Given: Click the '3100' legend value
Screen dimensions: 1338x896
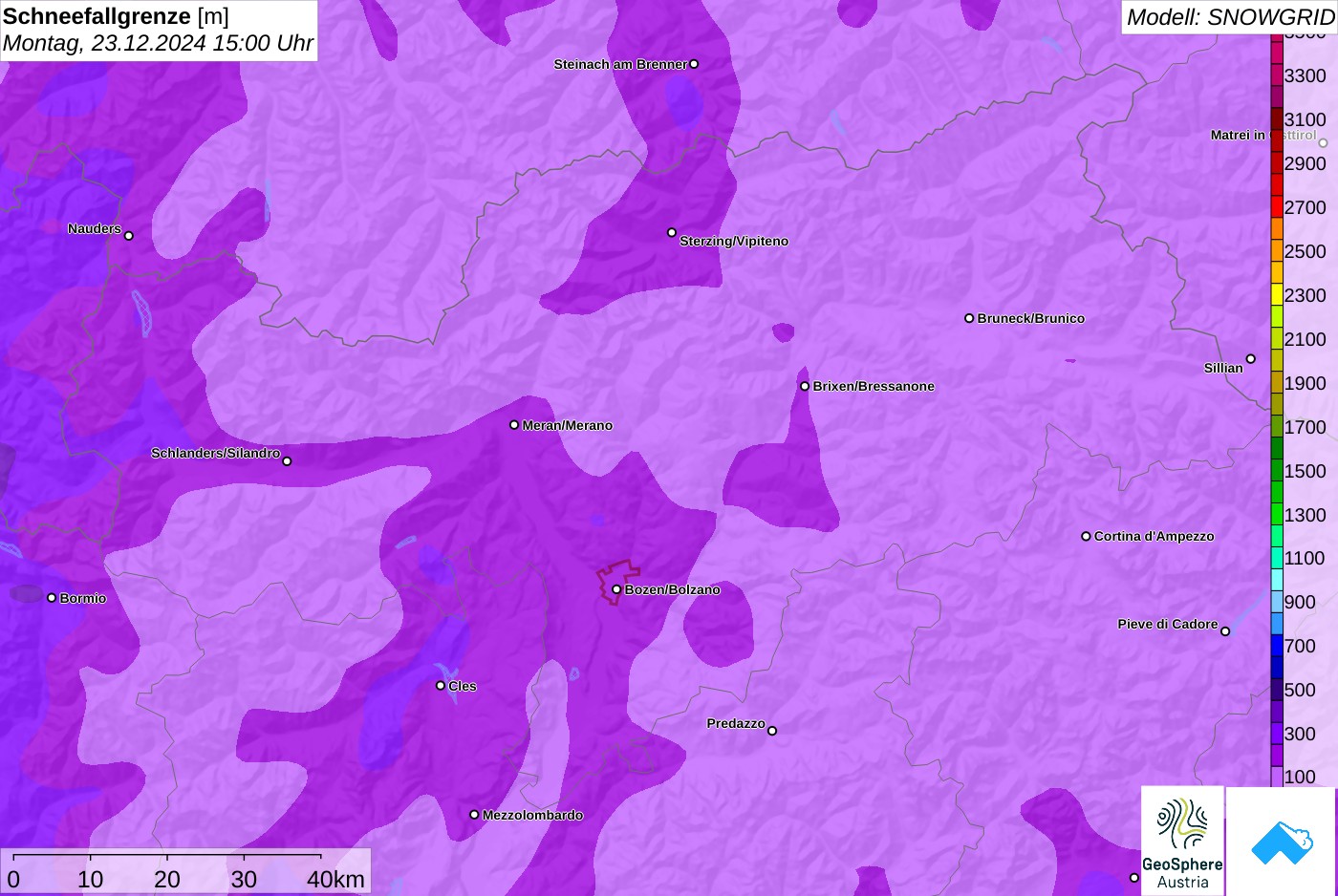Looking at the screenshot, I should coord(1306,119).
